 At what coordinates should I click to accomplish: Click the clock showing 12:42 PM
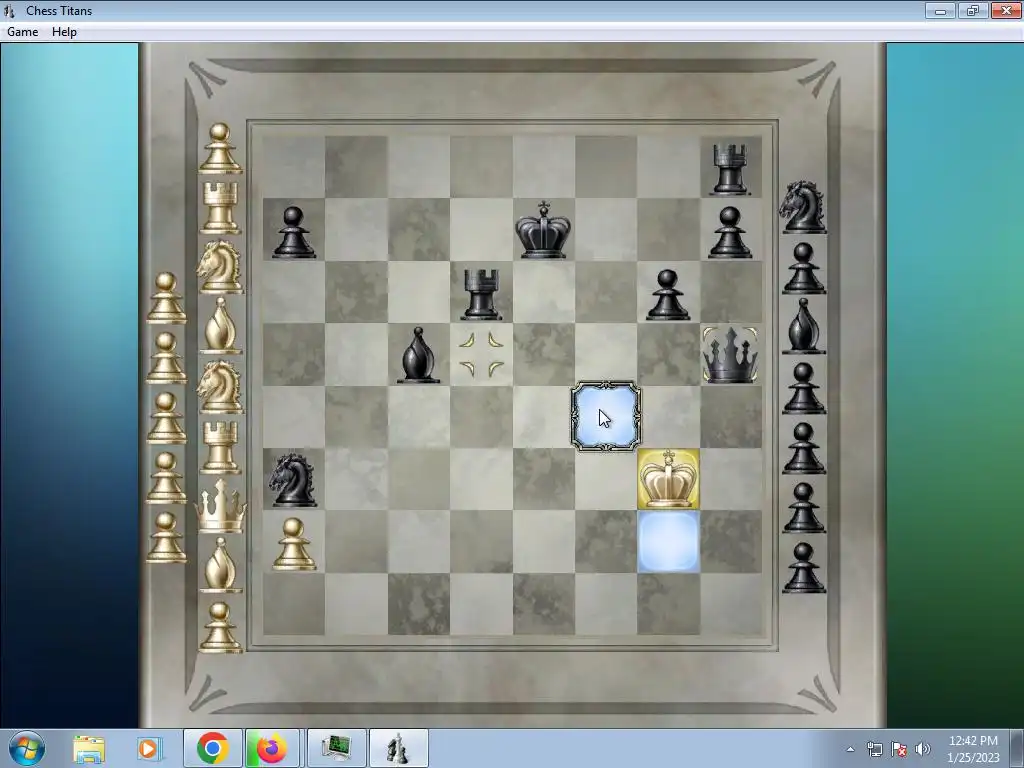tap(973, 741)
